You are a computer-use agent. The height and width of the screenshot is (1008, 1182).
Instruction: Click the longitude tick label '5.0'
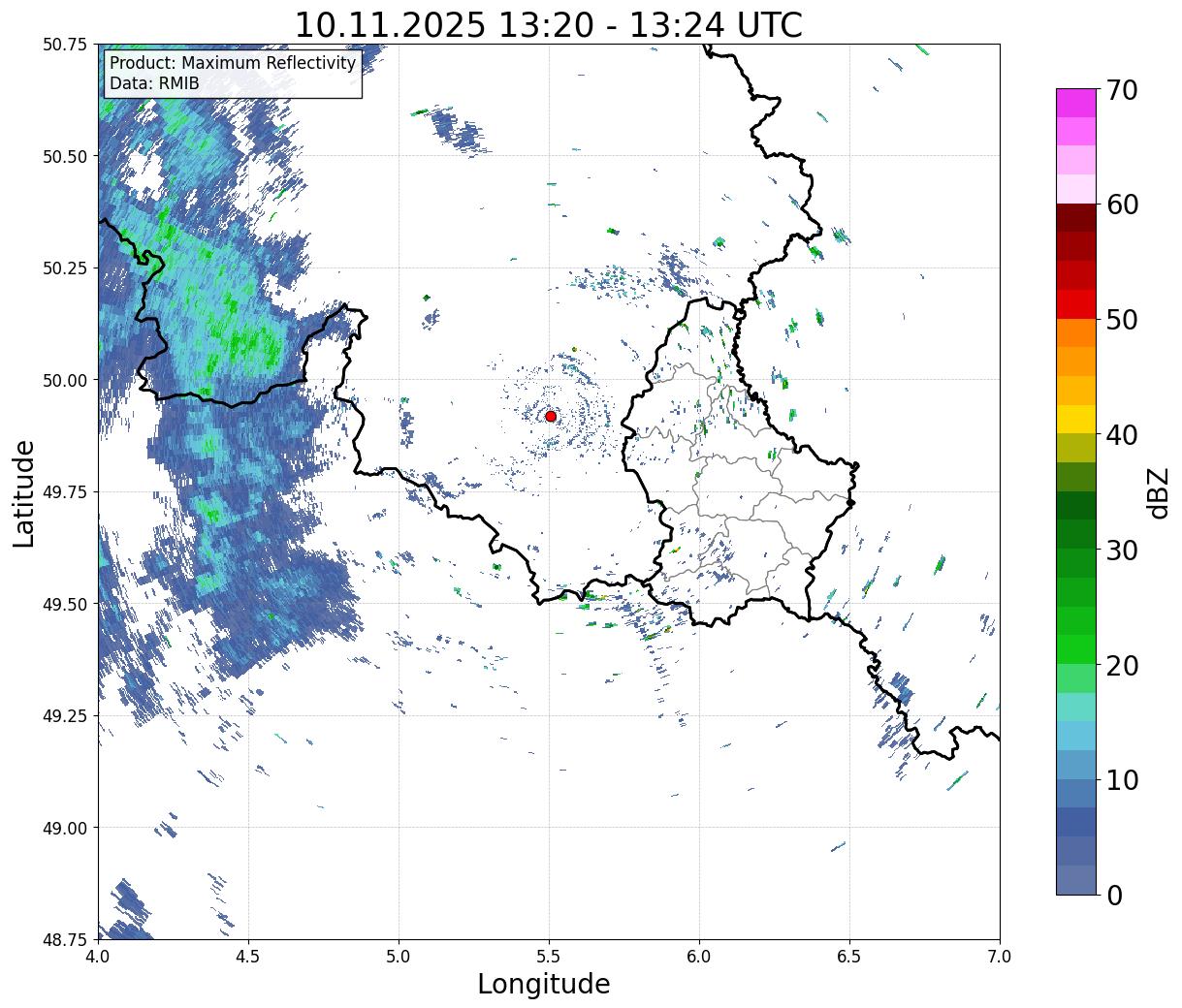(399, 956)
